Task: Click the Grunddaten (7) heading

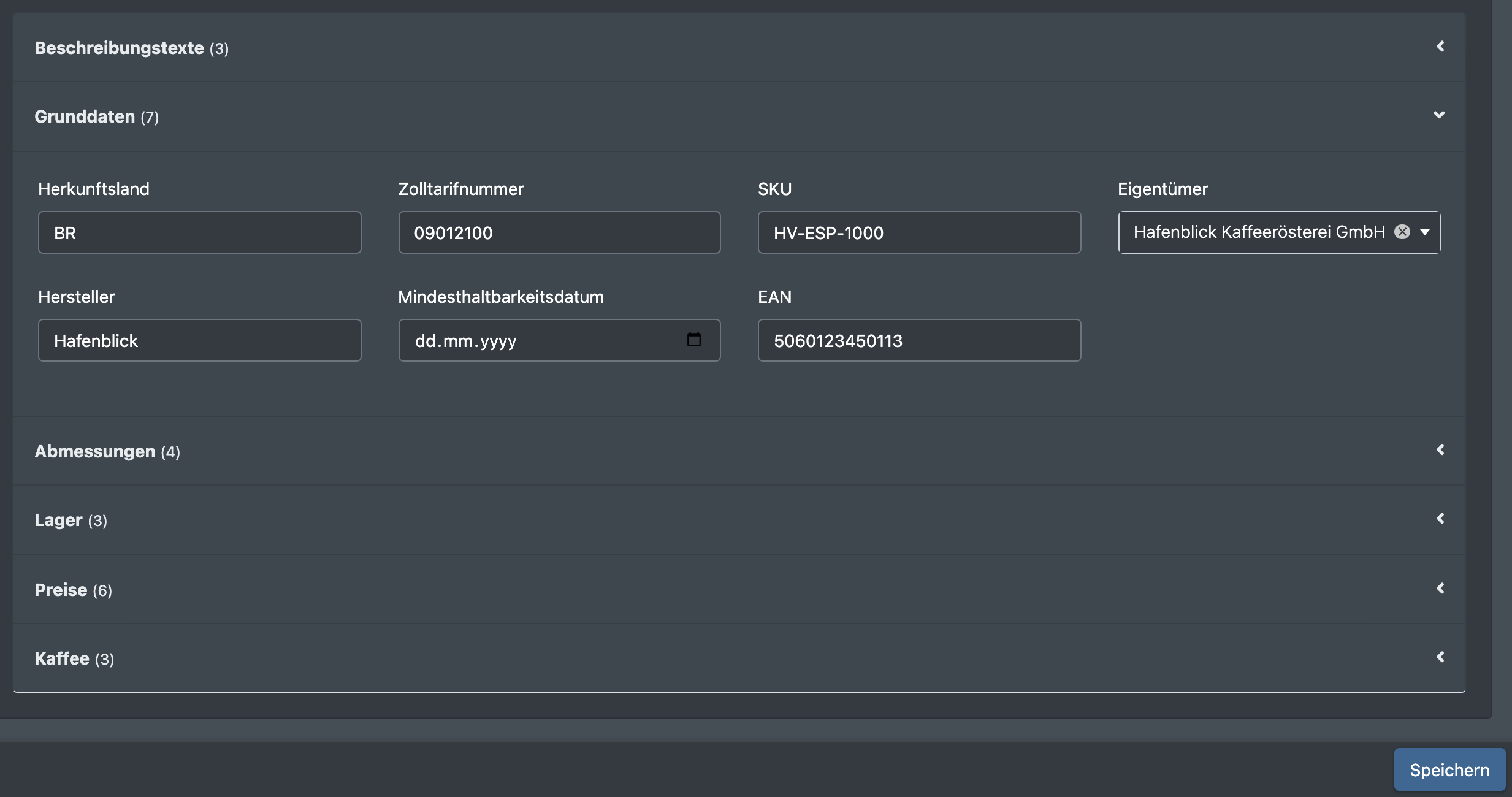Action: [97, 116]
